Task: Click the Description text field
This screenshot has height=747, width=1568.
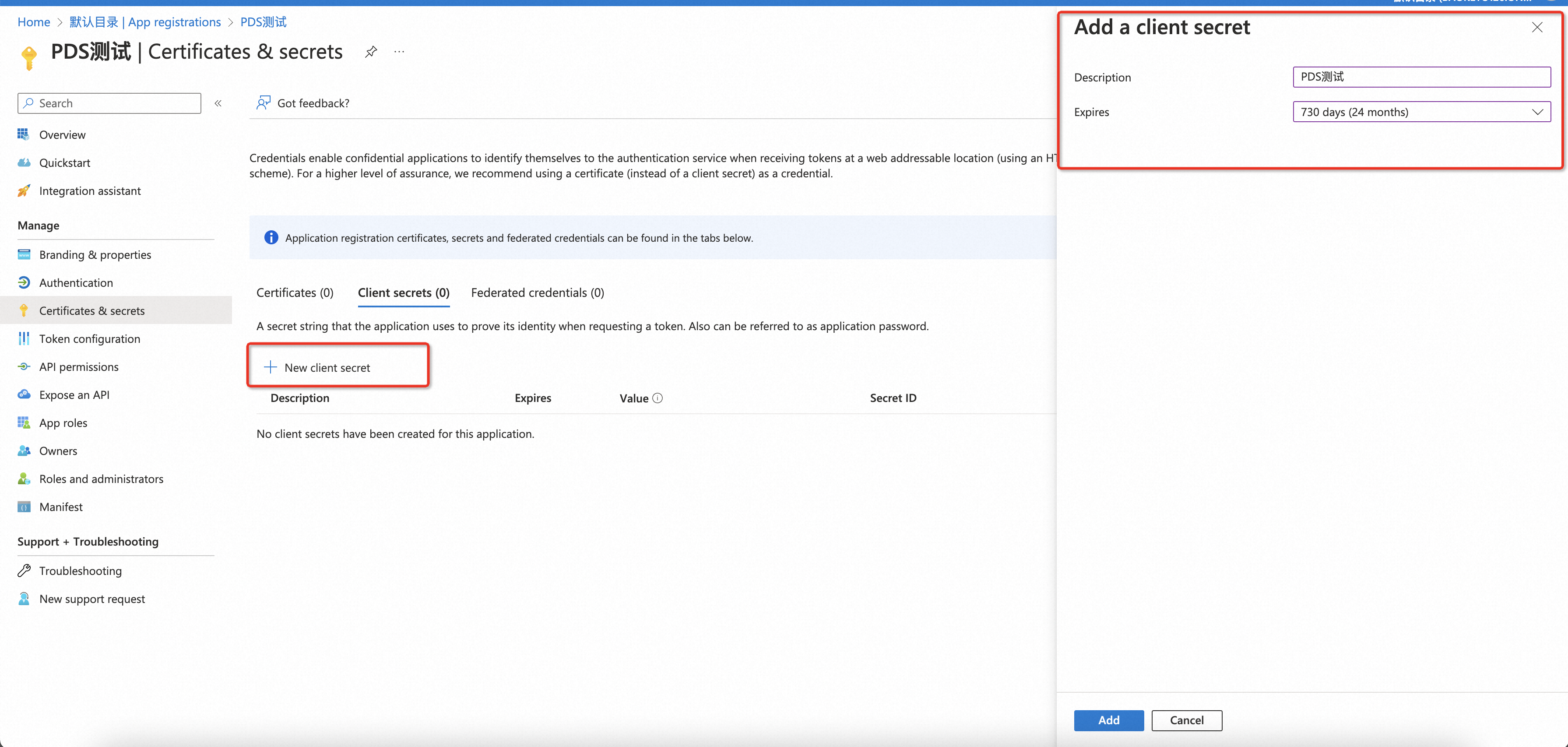Action: point(1420,77)
